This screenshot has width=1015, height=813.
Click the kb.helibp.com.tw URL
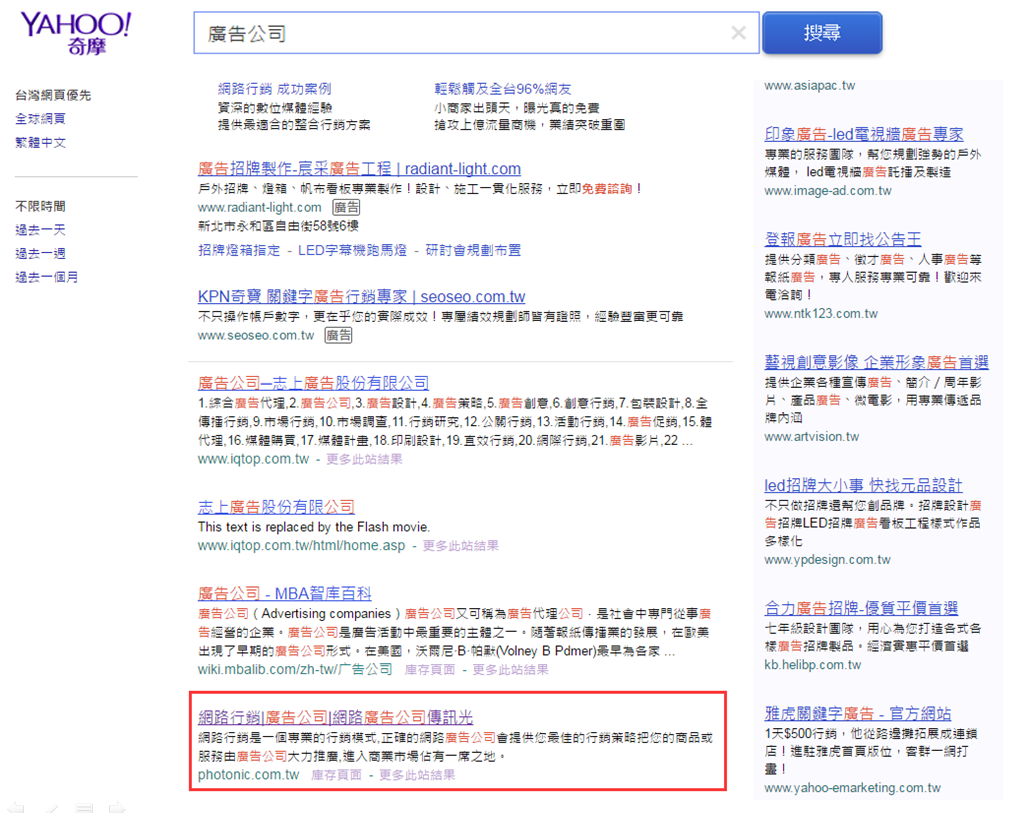(x=813, y=665)
